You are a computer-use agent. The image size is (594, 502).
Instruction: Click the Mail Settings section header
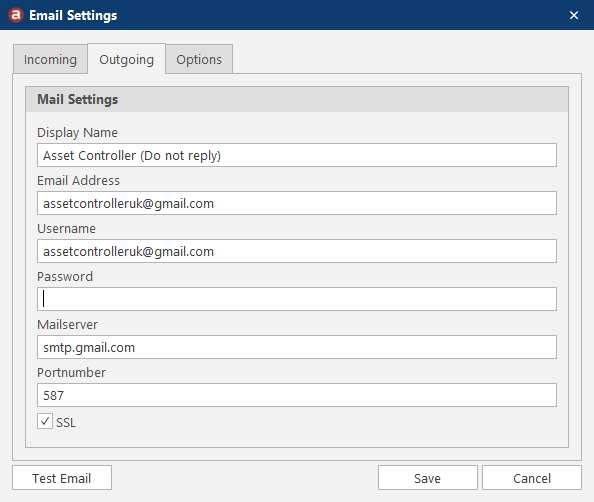tap(297, 99)
